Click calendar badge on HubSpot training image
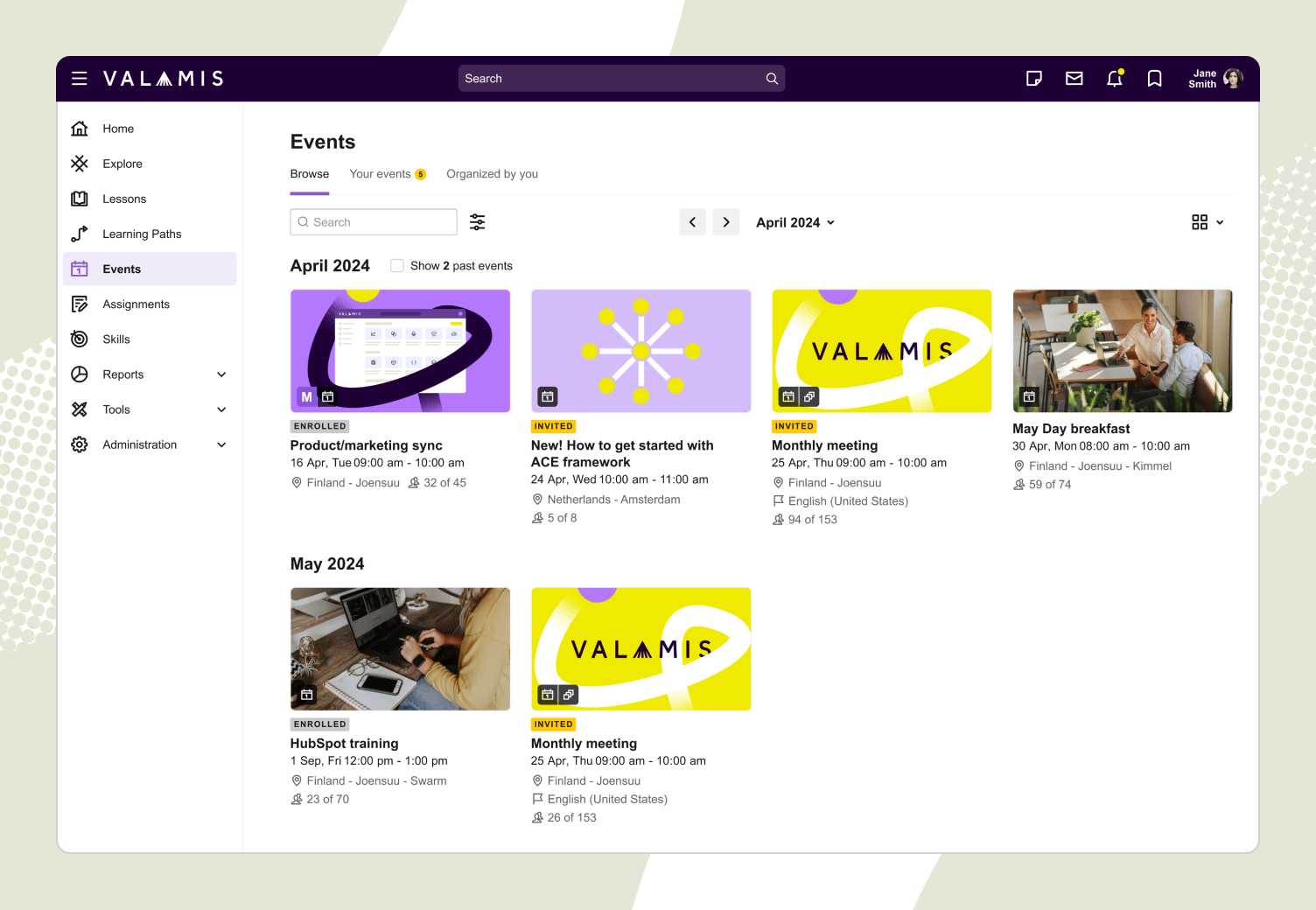1316x910 pixels. [307, 695]
